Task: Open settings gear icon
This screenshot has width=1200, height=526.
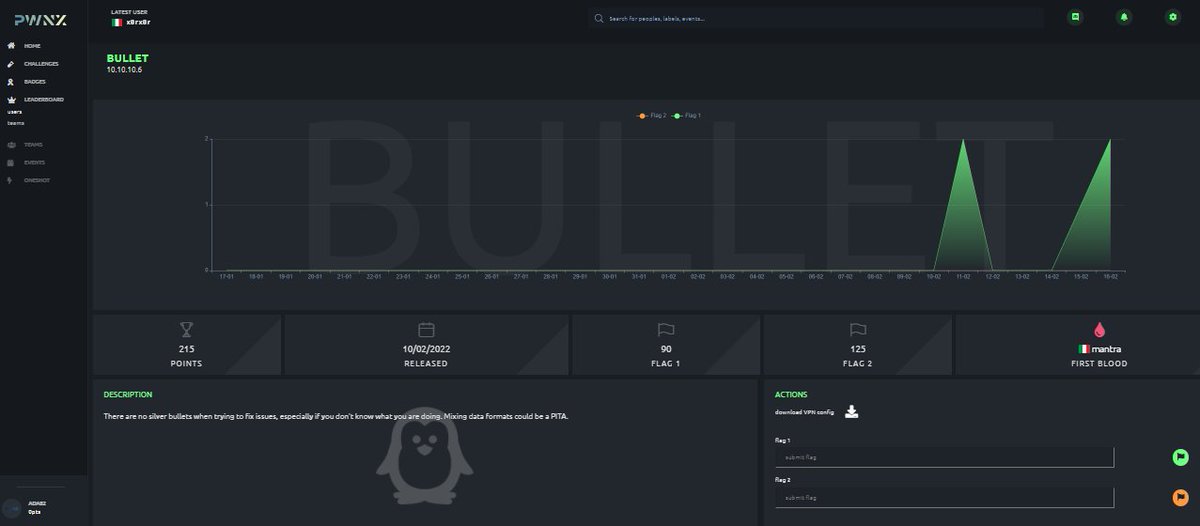Action: point(1173,17)
